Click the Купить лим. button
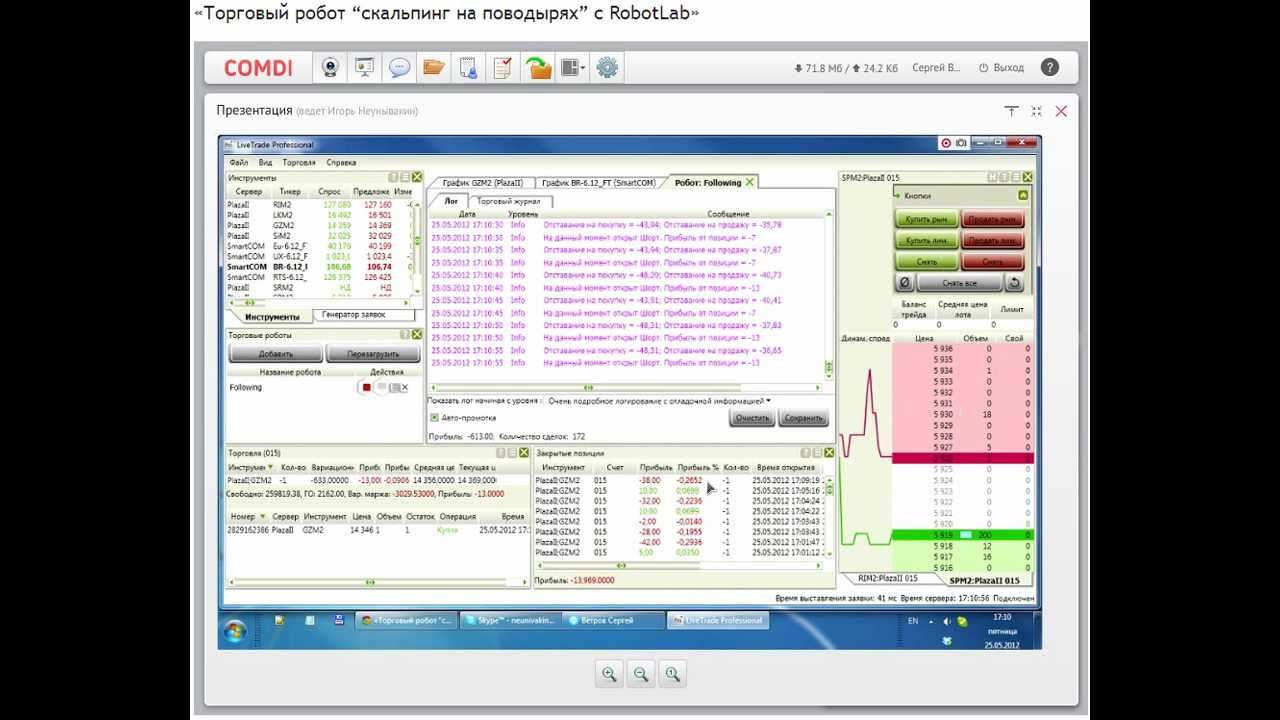Screen dimensions: 1280x720 pos(926,241)
